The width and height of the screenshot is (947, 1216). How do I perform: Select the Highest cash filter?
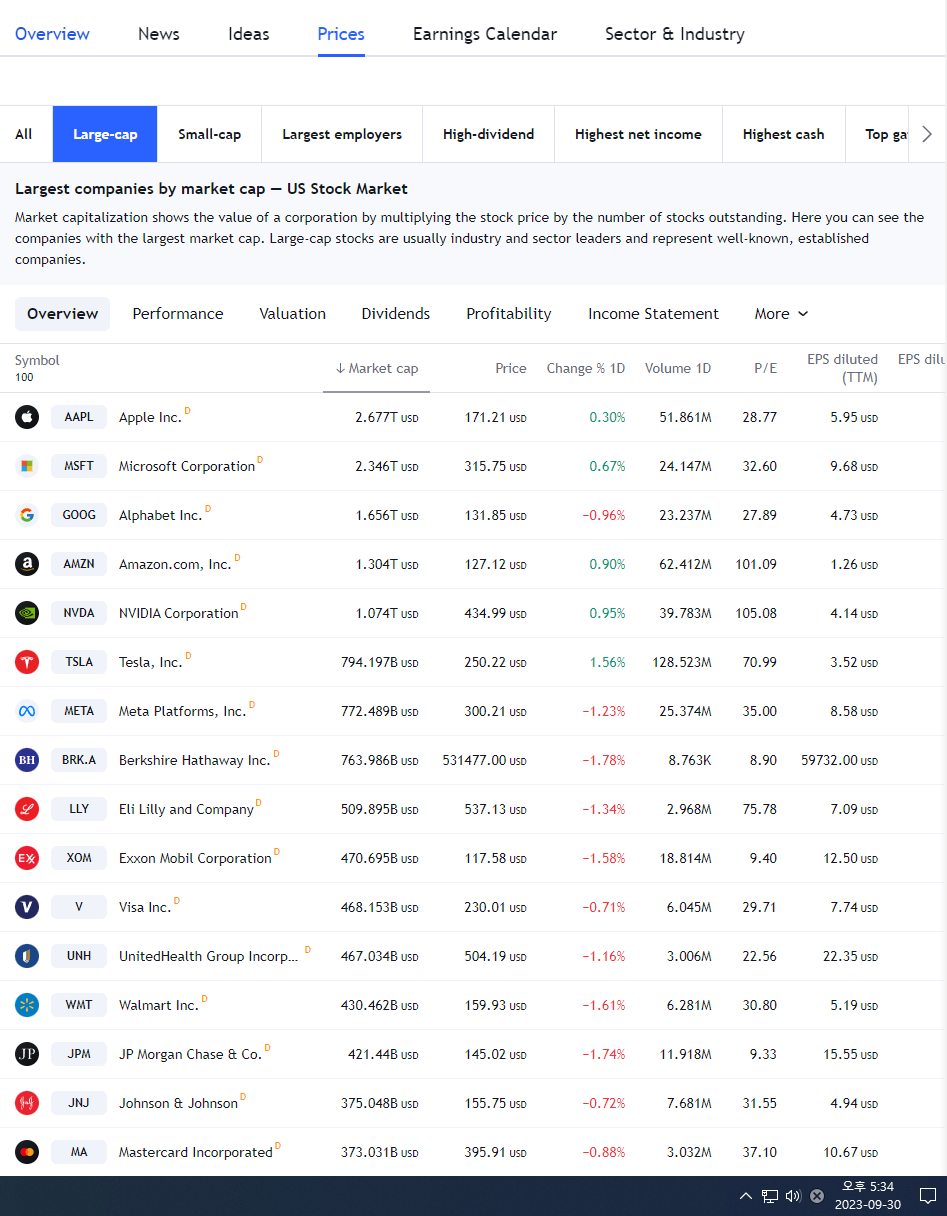click(784, 134)
